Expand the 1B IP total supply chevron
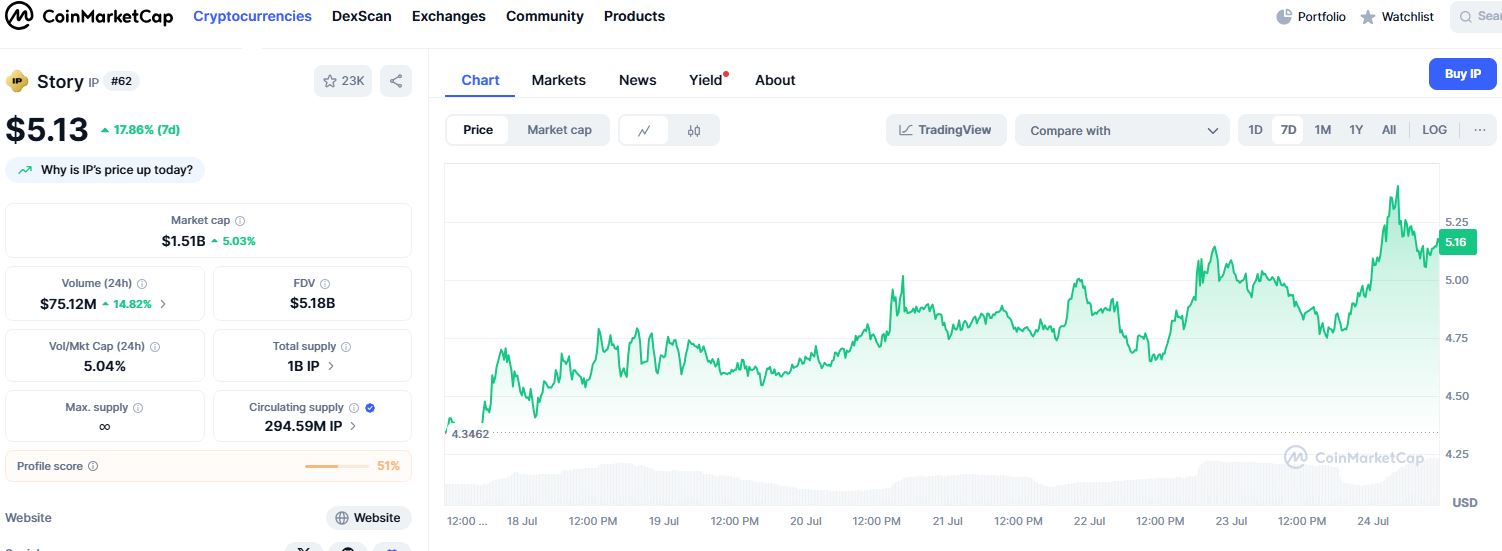This screenshot has width=1502, height=551. 331,366
